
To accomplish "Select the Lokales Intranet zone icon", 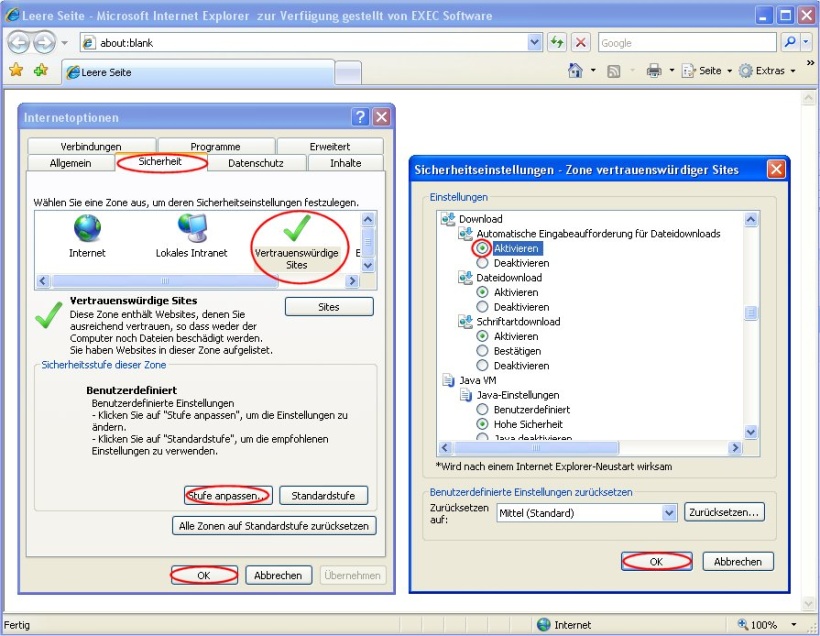I will (x=192, y=228).
